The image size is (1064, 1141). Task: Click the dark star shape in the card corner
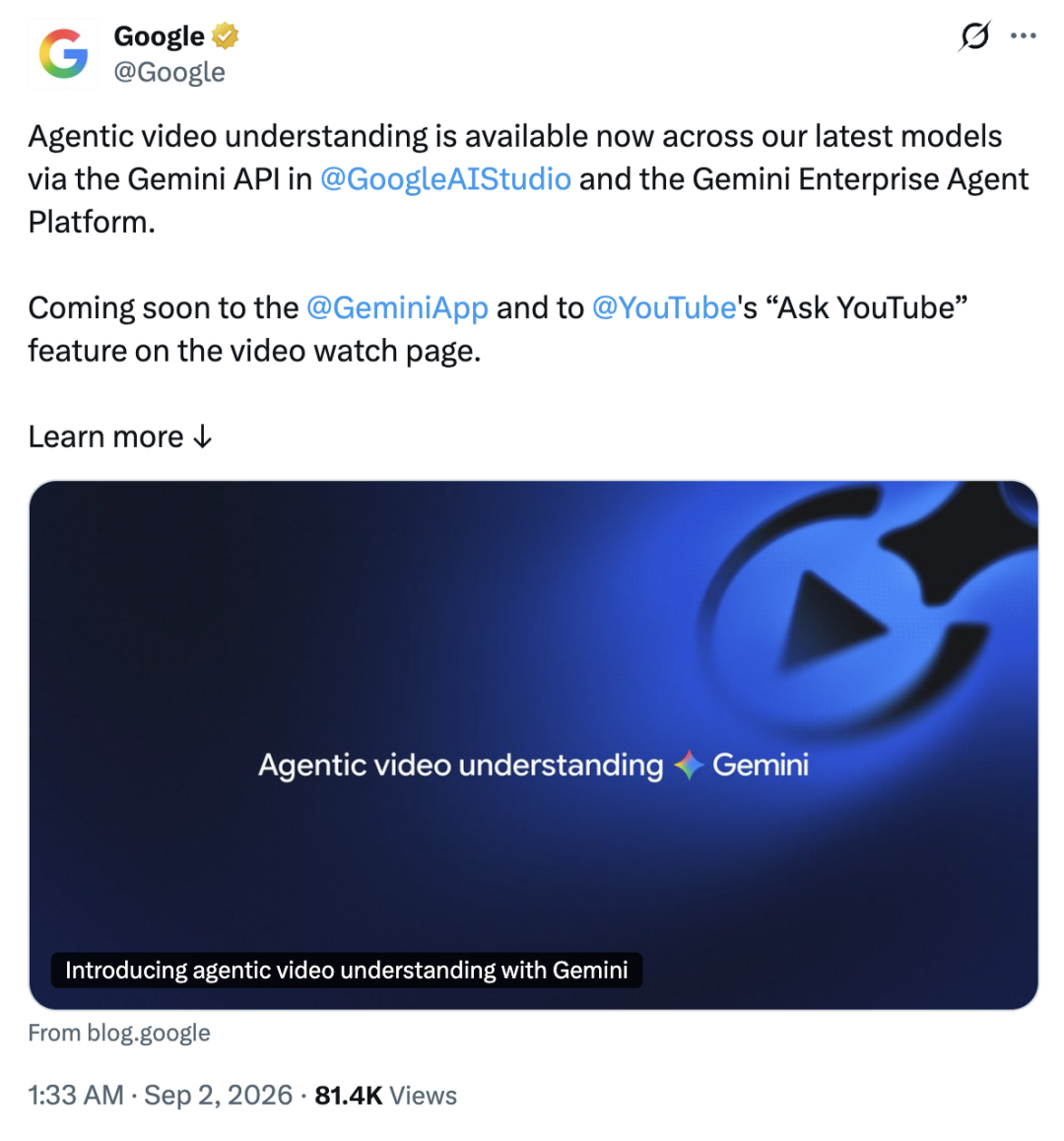pos(957,544)
